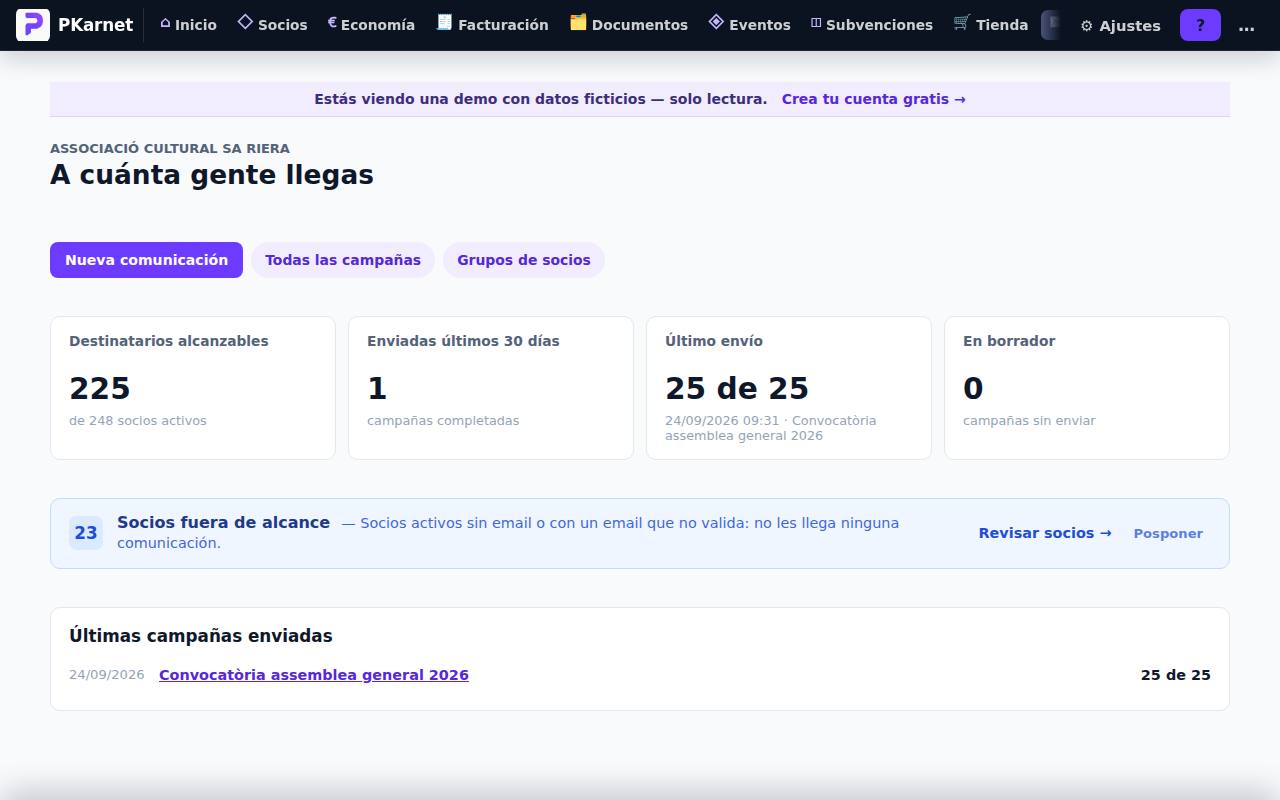The height and width of the screenshot is (800, 1280).
Task: Click the 23 badge on the alert
Action: (x=86, y=533)
